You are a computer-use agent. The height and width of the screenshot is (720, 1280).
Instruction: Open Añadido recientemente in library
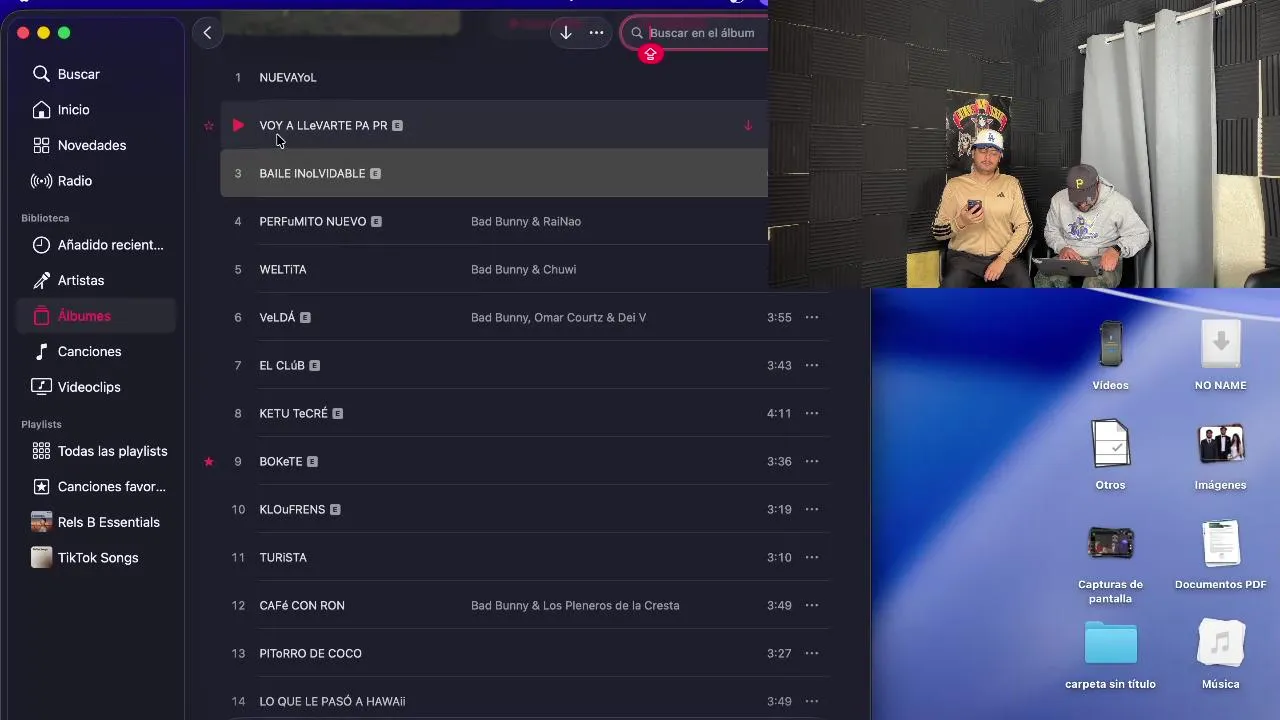[x=98, y=245]
